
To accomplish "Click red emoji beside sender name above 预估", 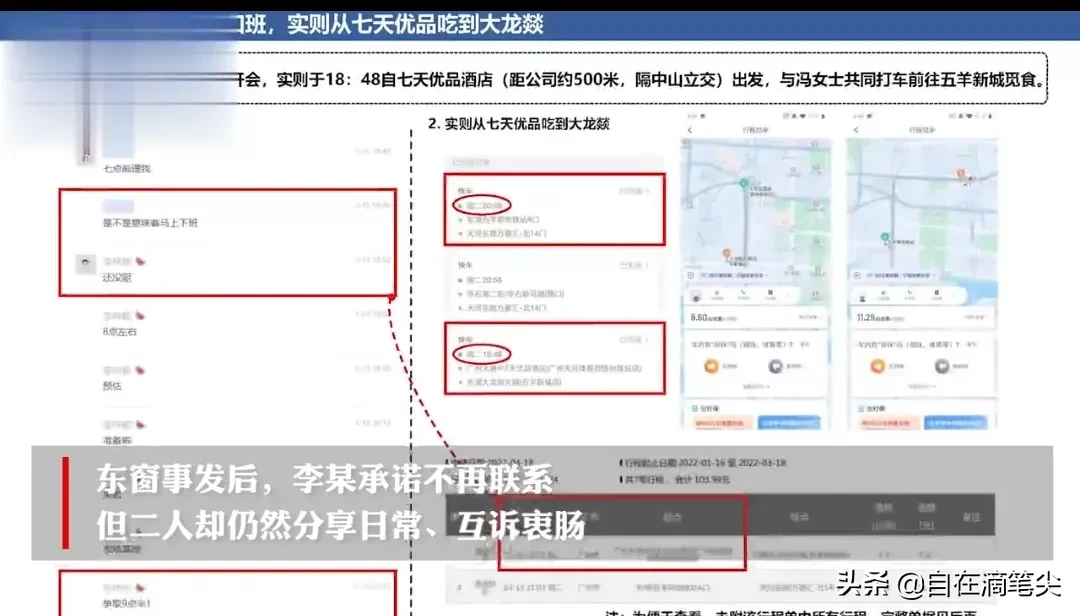I will point(141,370).
